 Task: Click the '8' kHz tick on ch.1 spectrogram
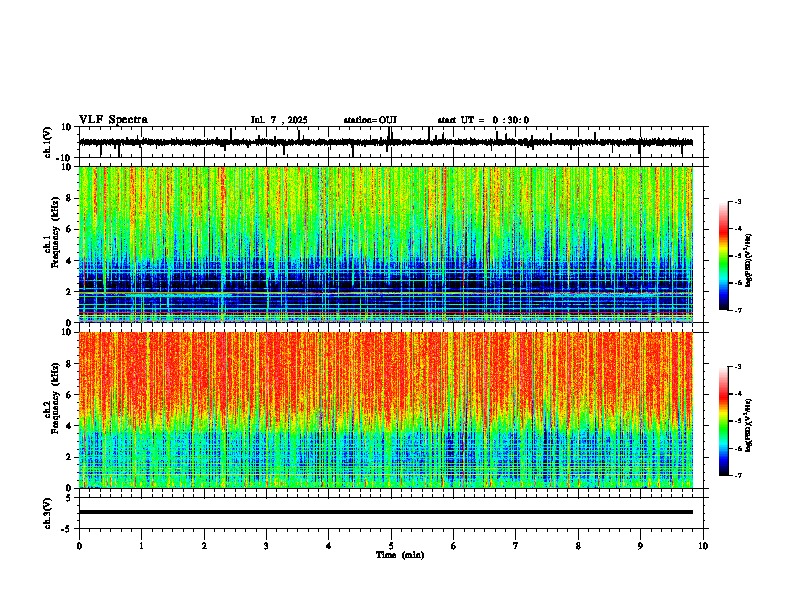[x=69, y=198]
